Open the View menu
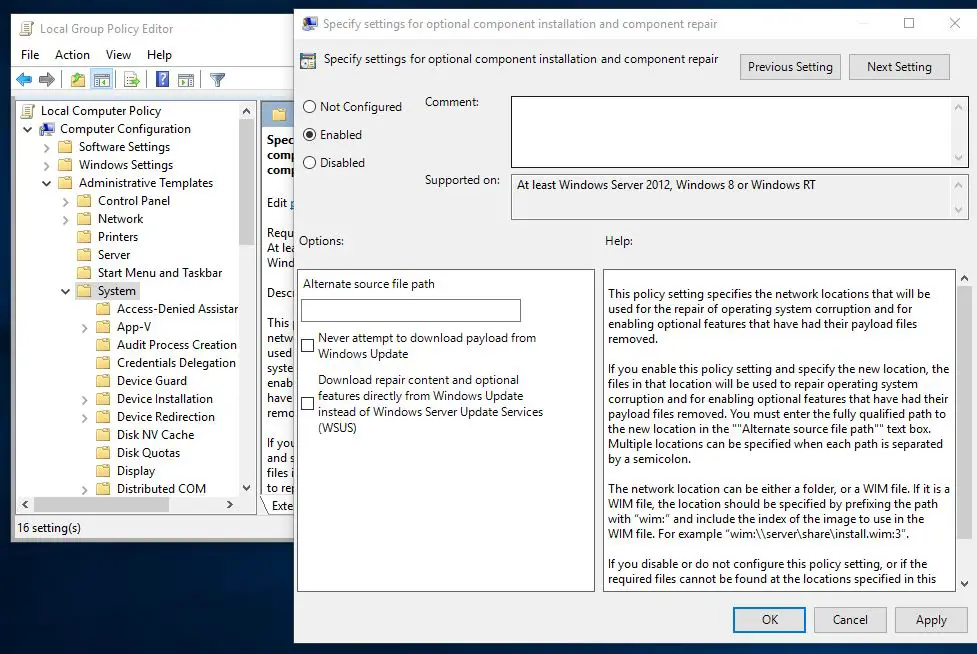This screenshot has height=654, width=977. pos(118,55)
